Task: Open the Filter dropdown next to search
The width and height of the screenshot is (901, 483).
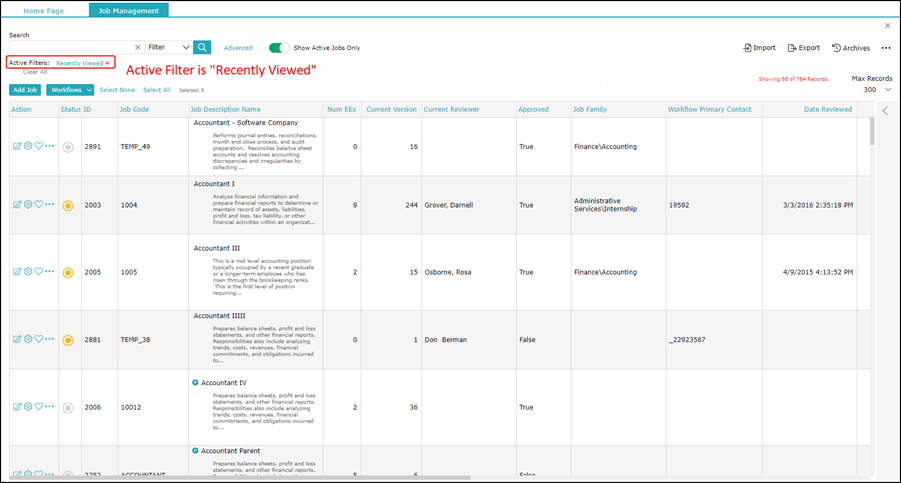Action: (168, 47)
